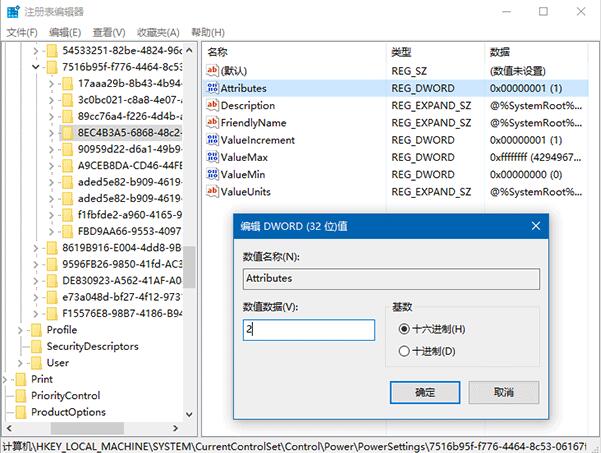Click folder icon of Profile key
The height and width of the screenshot is (453, 601).
(36, 330)
